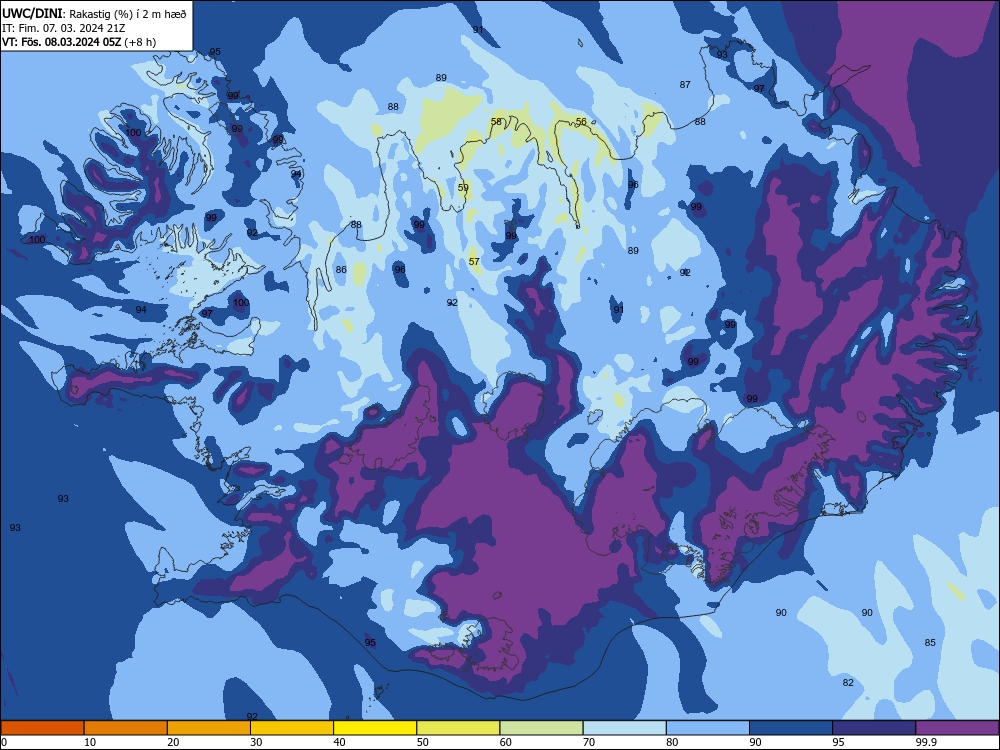Click the bright yellow 40–50 legend swatch
The height and width of the screenshot is (750, 1000).
375,728
